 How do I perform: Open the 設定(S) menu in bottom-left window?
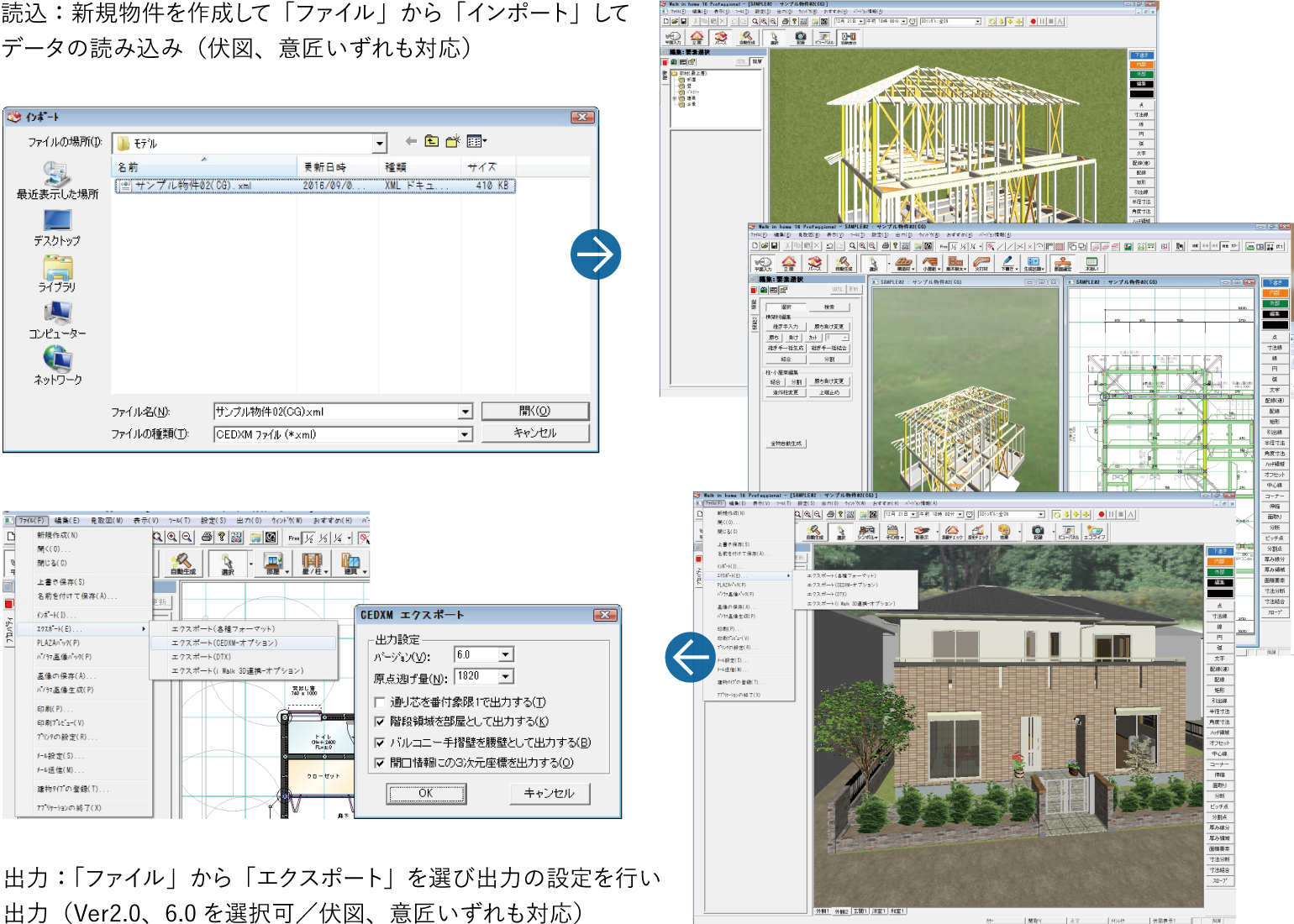pos(213,520)
